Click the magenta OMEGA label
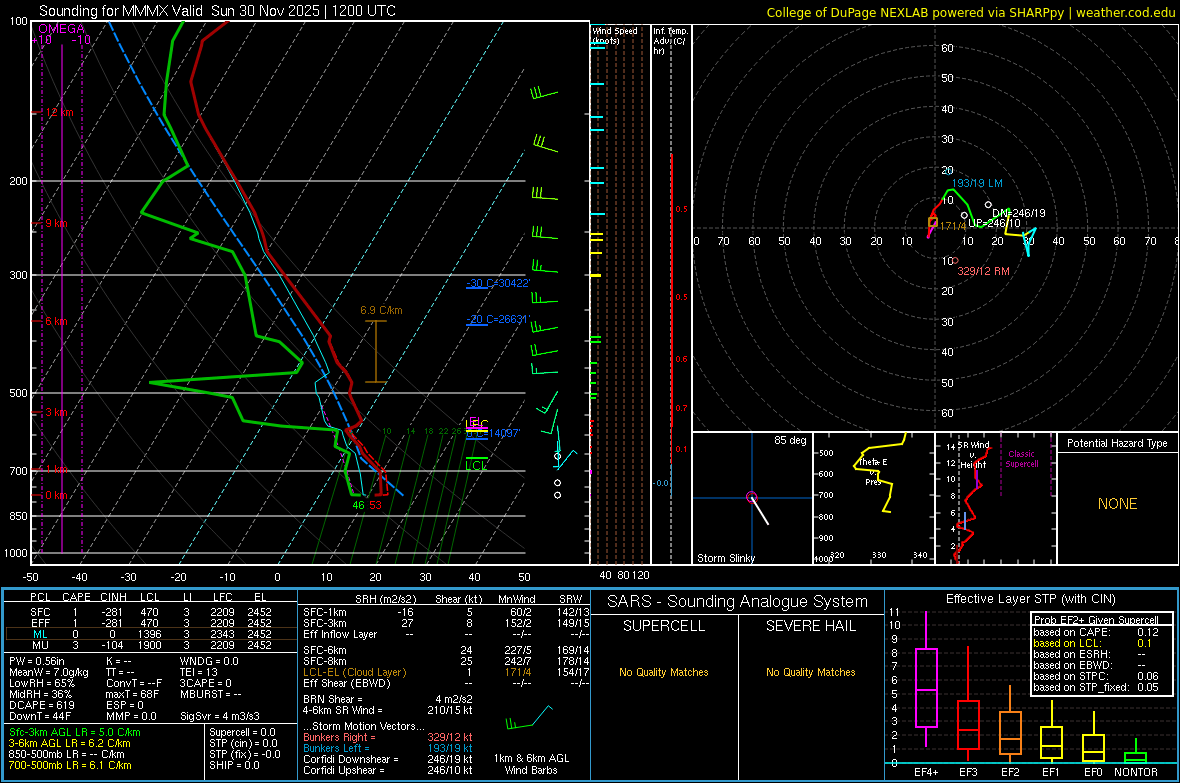Viewport: 1180px width, 783px height. coord(61,29)
